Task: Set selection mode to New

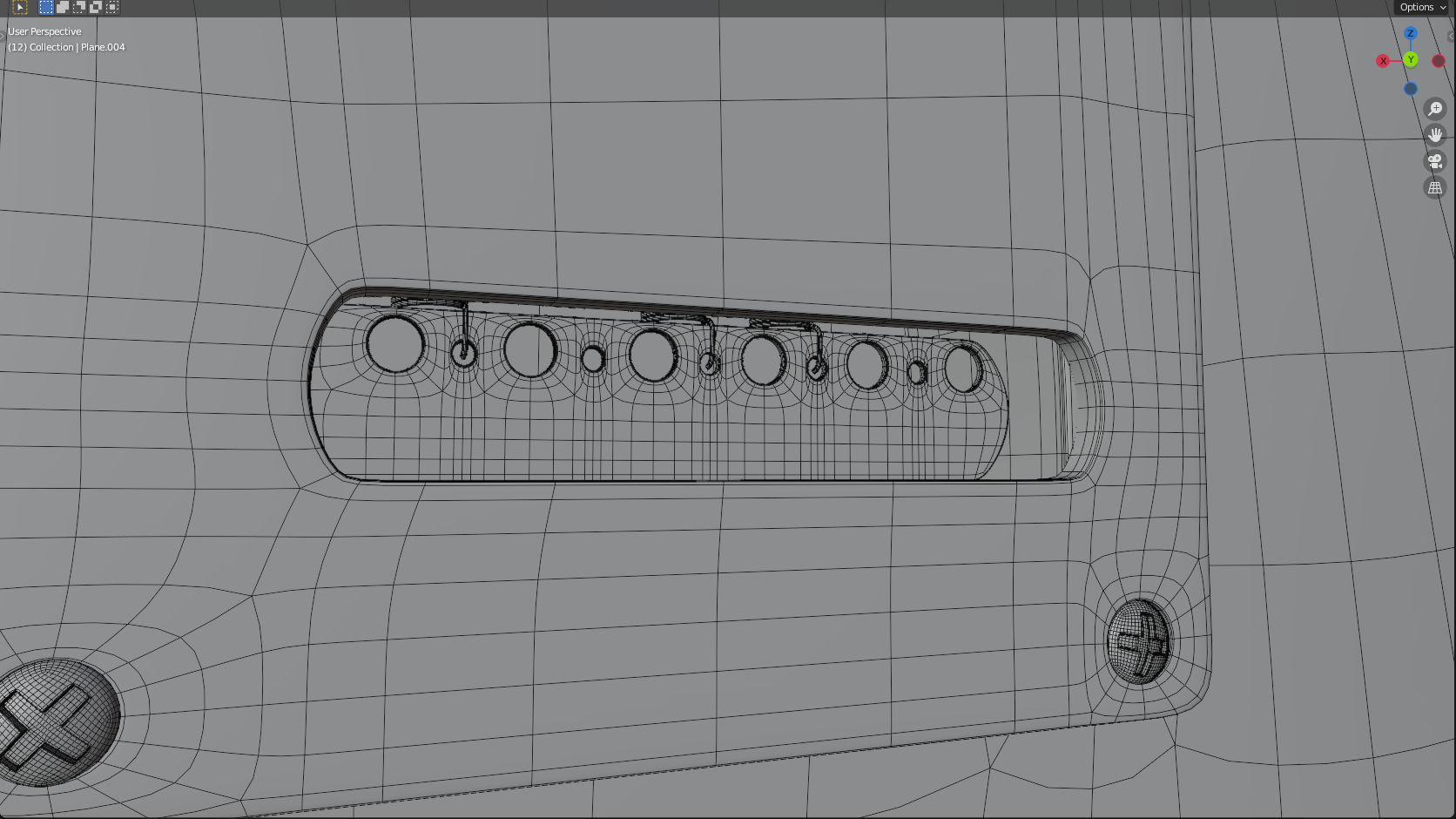Action: point(46,7)
